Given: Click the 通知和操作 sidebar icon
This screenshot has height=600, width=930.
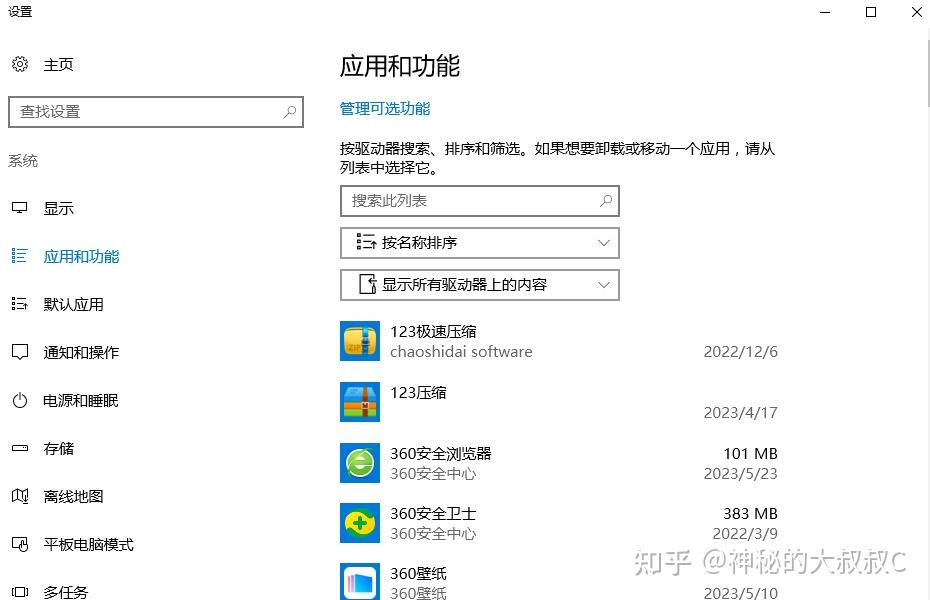Looking at the screenshot, I should [21, 352].
